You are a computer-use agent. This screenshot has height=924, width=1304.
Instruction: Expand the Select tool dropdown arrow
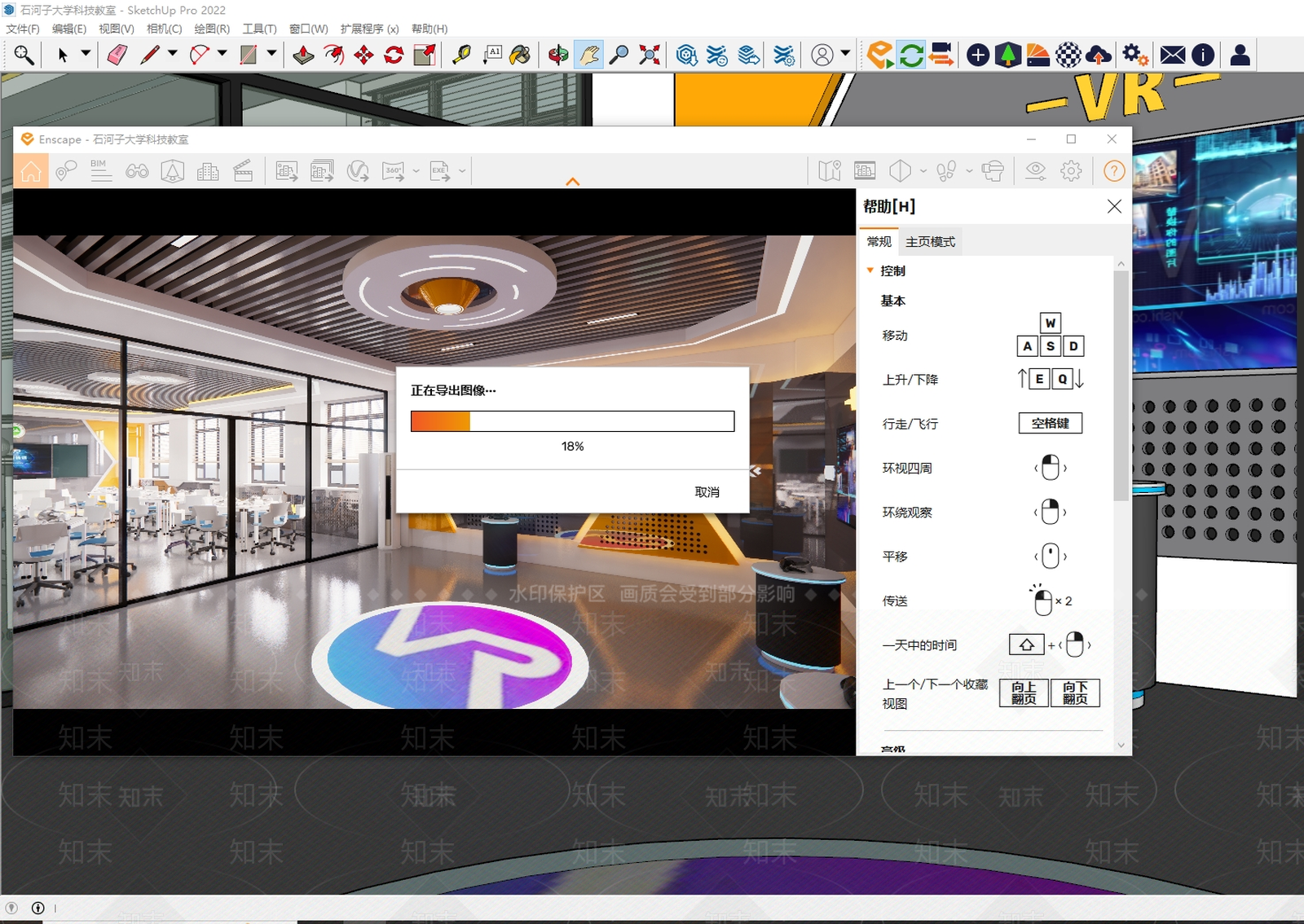click(86, 54)
